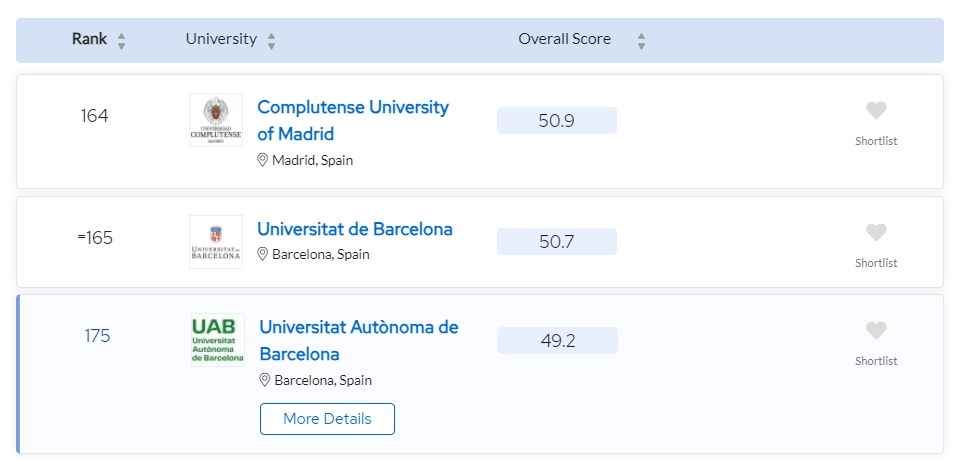Open Universitat de Barcelona link

pos(354,229)
